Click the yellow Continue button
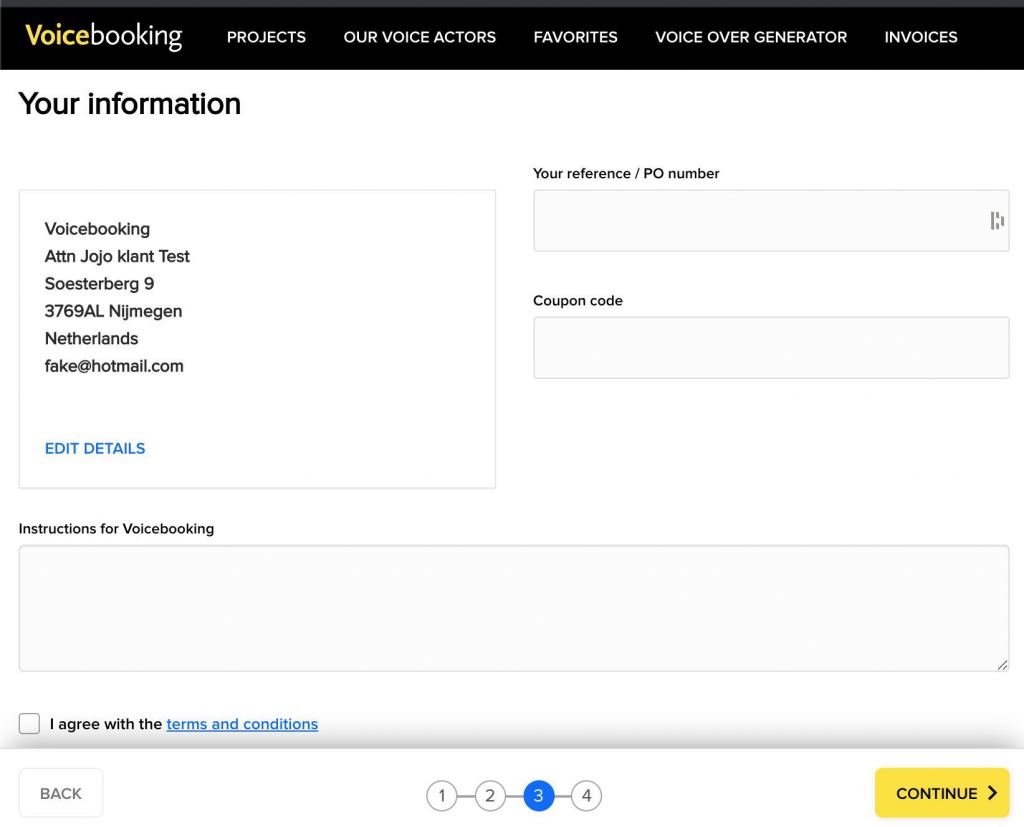The image size is (1024, 827). click(942, 793)
